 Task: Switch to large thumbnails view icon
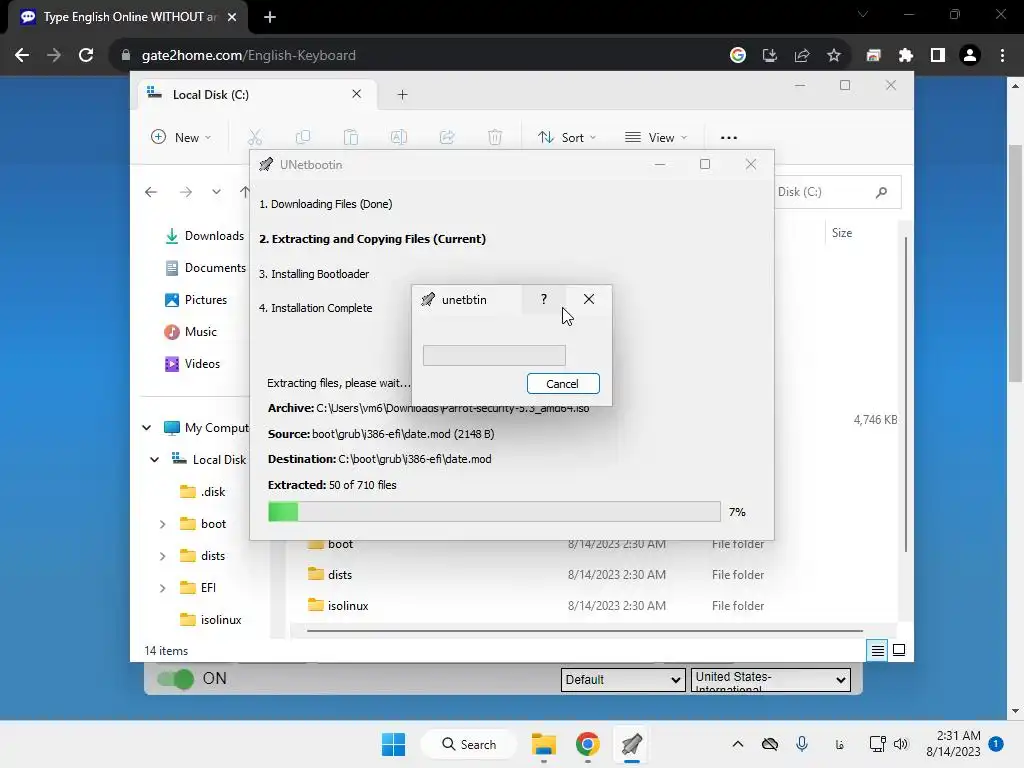tap(899, 650)
